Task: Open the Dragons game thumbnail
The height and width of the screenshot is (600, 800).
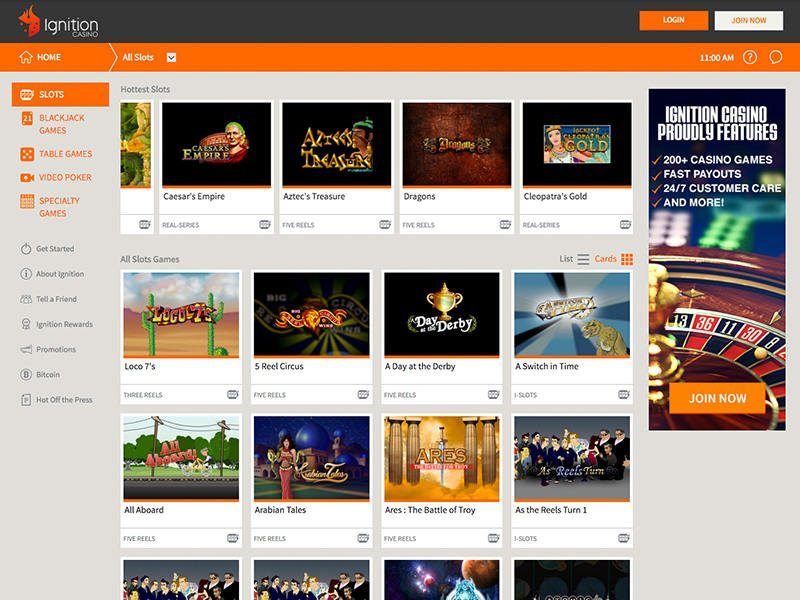Action: 457,144
